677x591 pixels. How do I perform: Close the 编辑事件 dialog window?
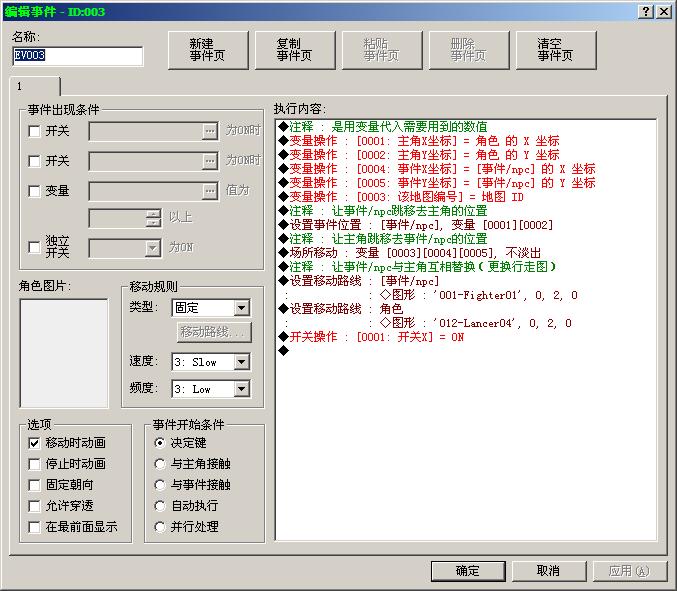pos(664,12)
